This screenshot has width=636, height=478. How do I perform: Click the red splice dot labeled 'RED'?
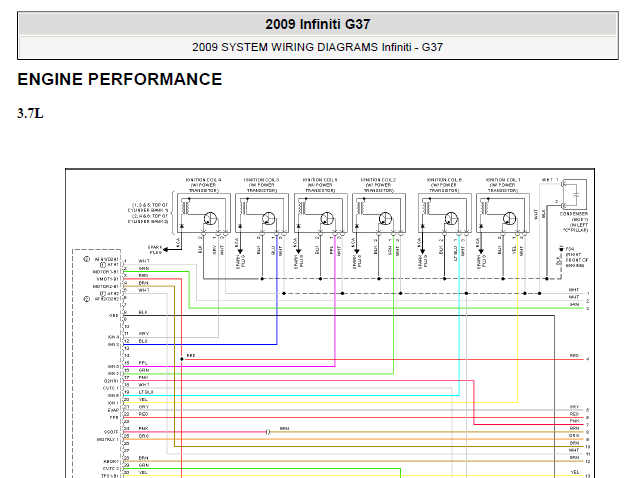click(182, 359)
